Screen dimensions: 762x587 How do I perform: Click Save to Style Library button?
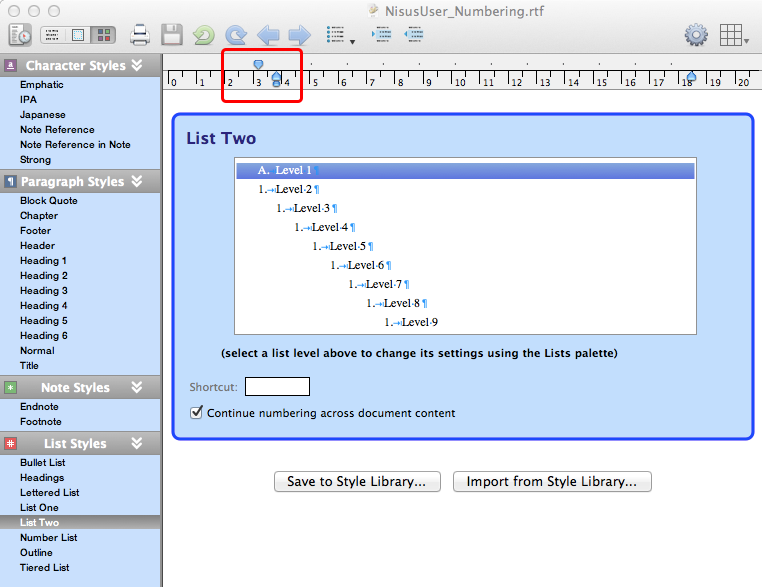pos(357,482)
